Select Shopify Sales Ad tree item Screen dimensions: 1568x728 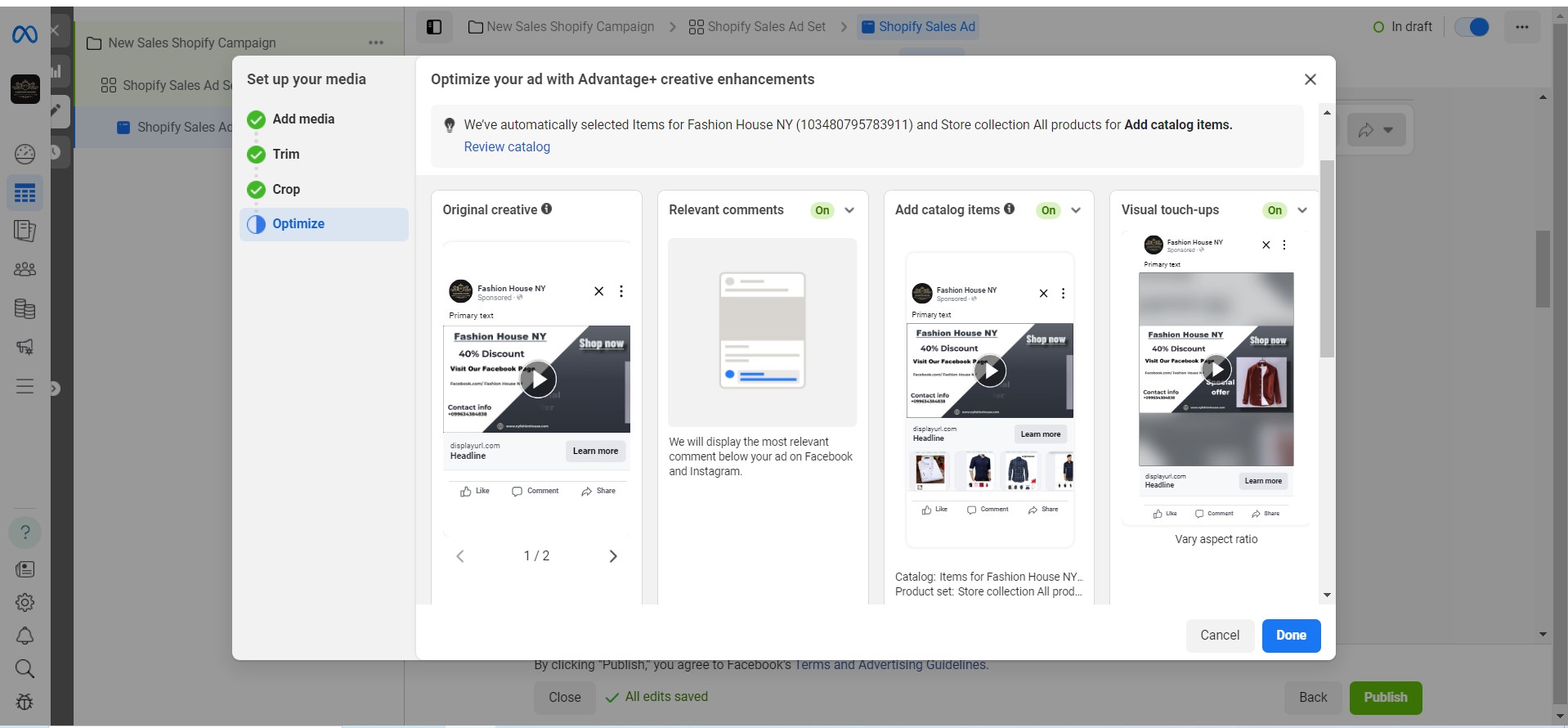coord(175,127)
